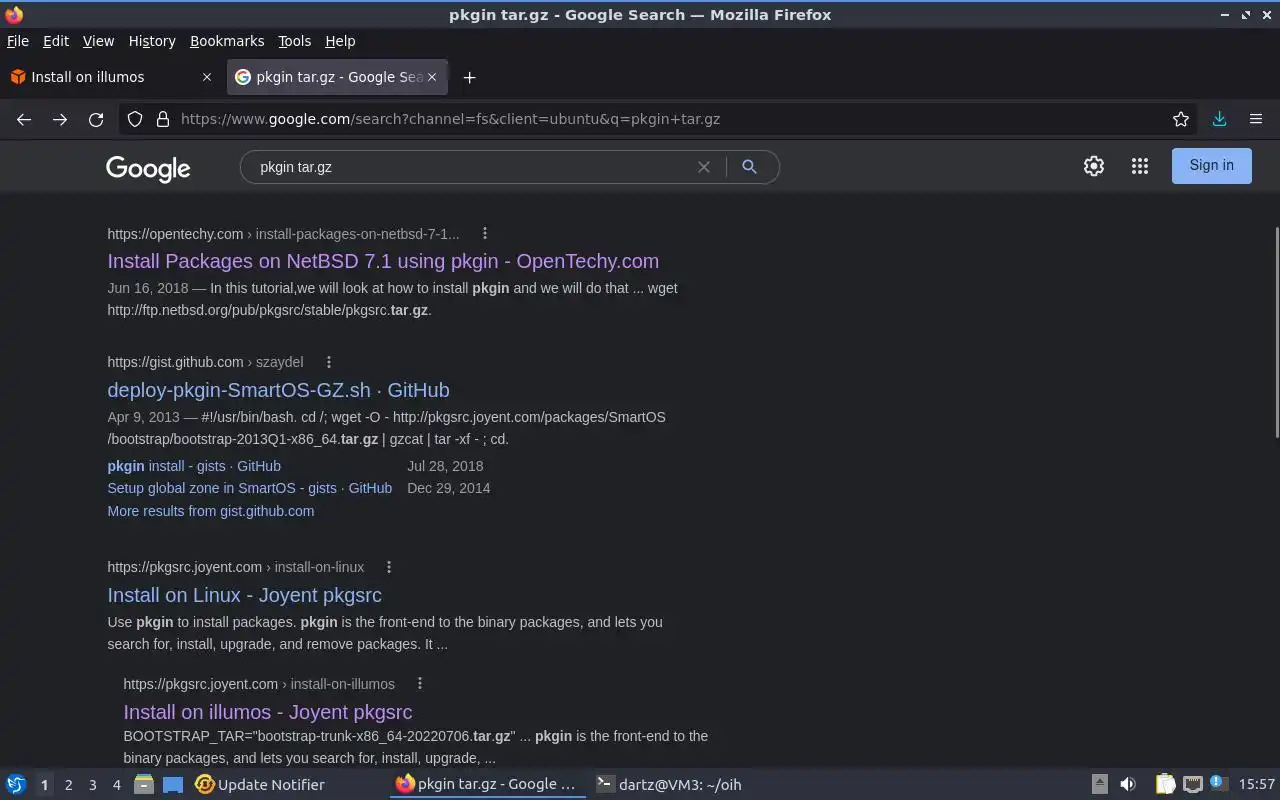Viewport: 1280px width, 800px height.
Task: Select the 'pkgin tar.gz - Google Search' tab
Action: click(337, 77)
